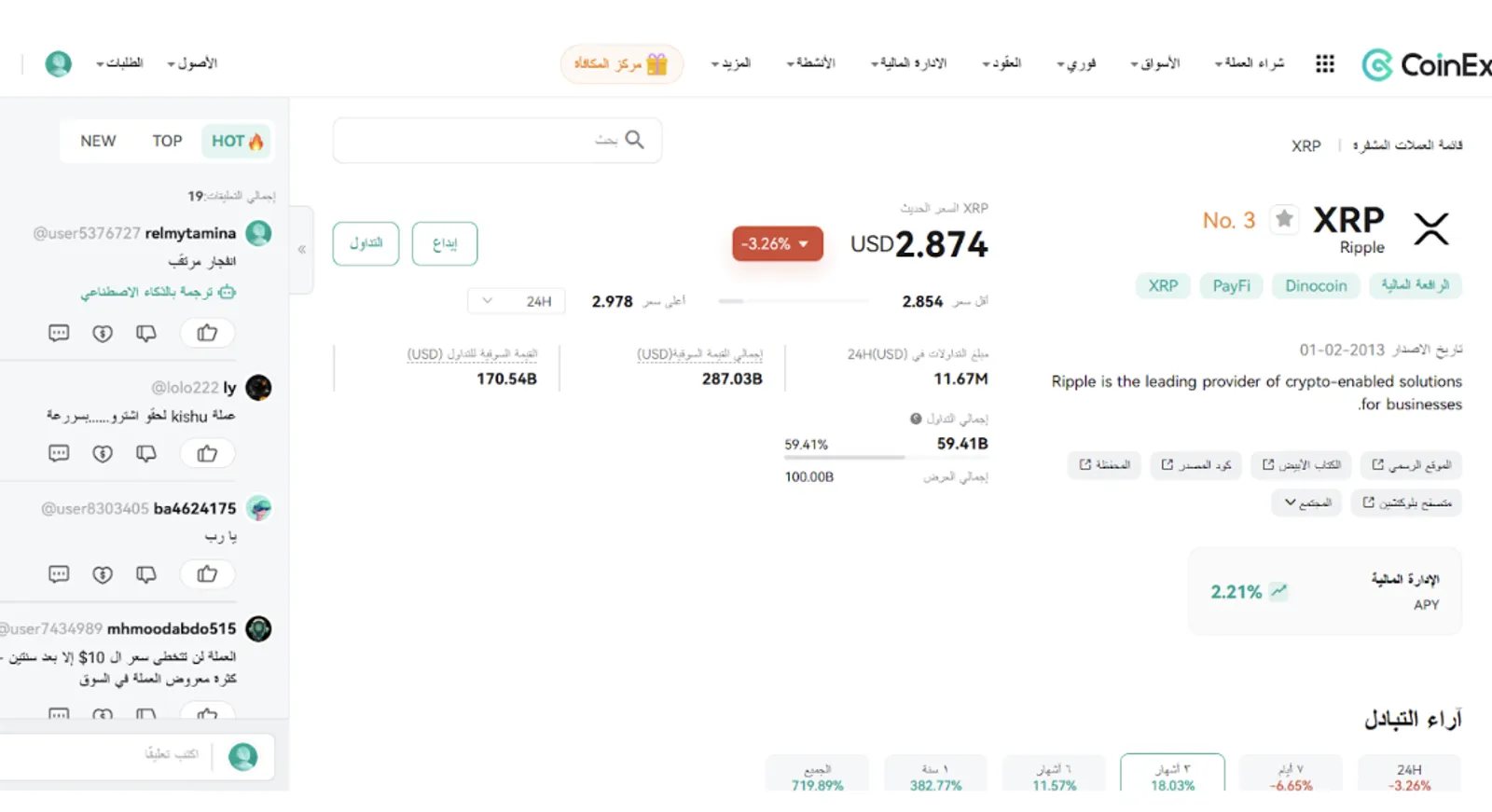Open relmytamina's avatar
The height and width of the screenshot is (812, 1492).
pos(258,233)
